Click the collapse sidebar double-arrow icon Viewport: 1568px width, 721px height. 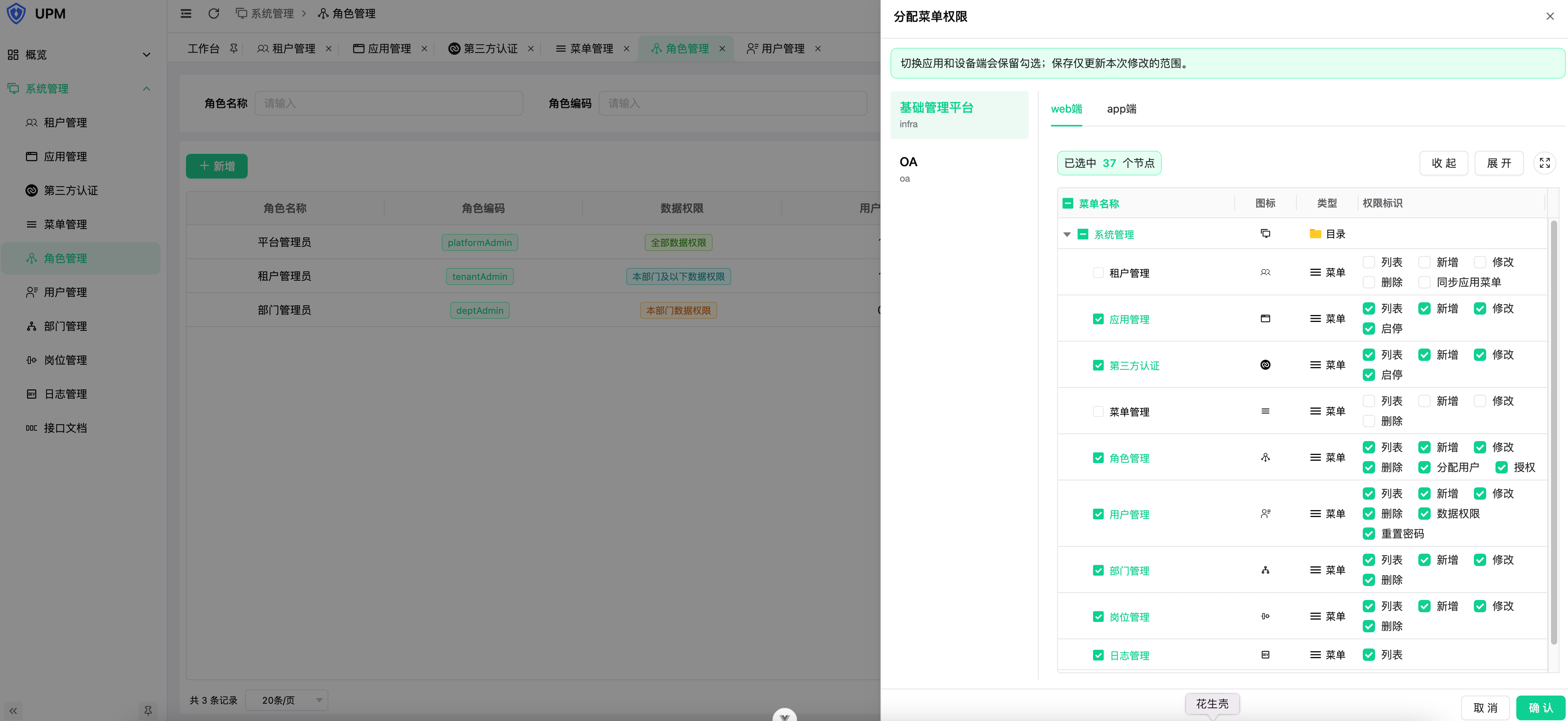(x=14, y=711)
